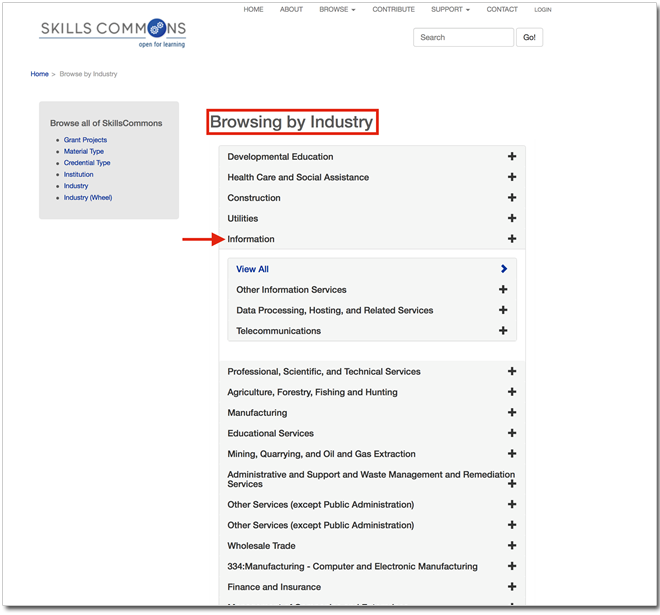660x615 pixels.
Task: Click the Go! search button
Action: click(530, 37)
